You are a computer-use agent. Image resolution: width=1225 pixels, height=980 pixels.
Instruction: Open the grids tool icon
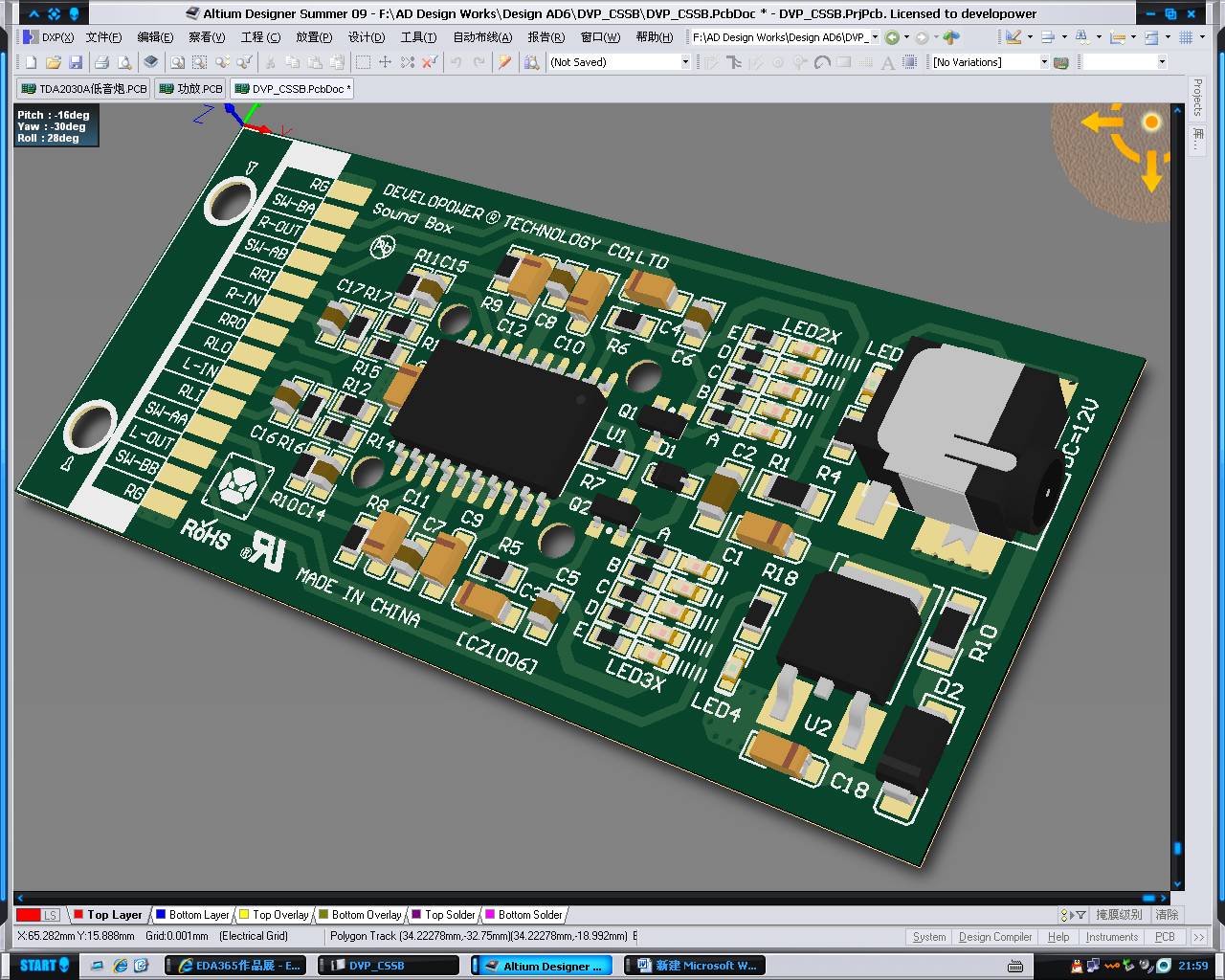(1186, 37)
